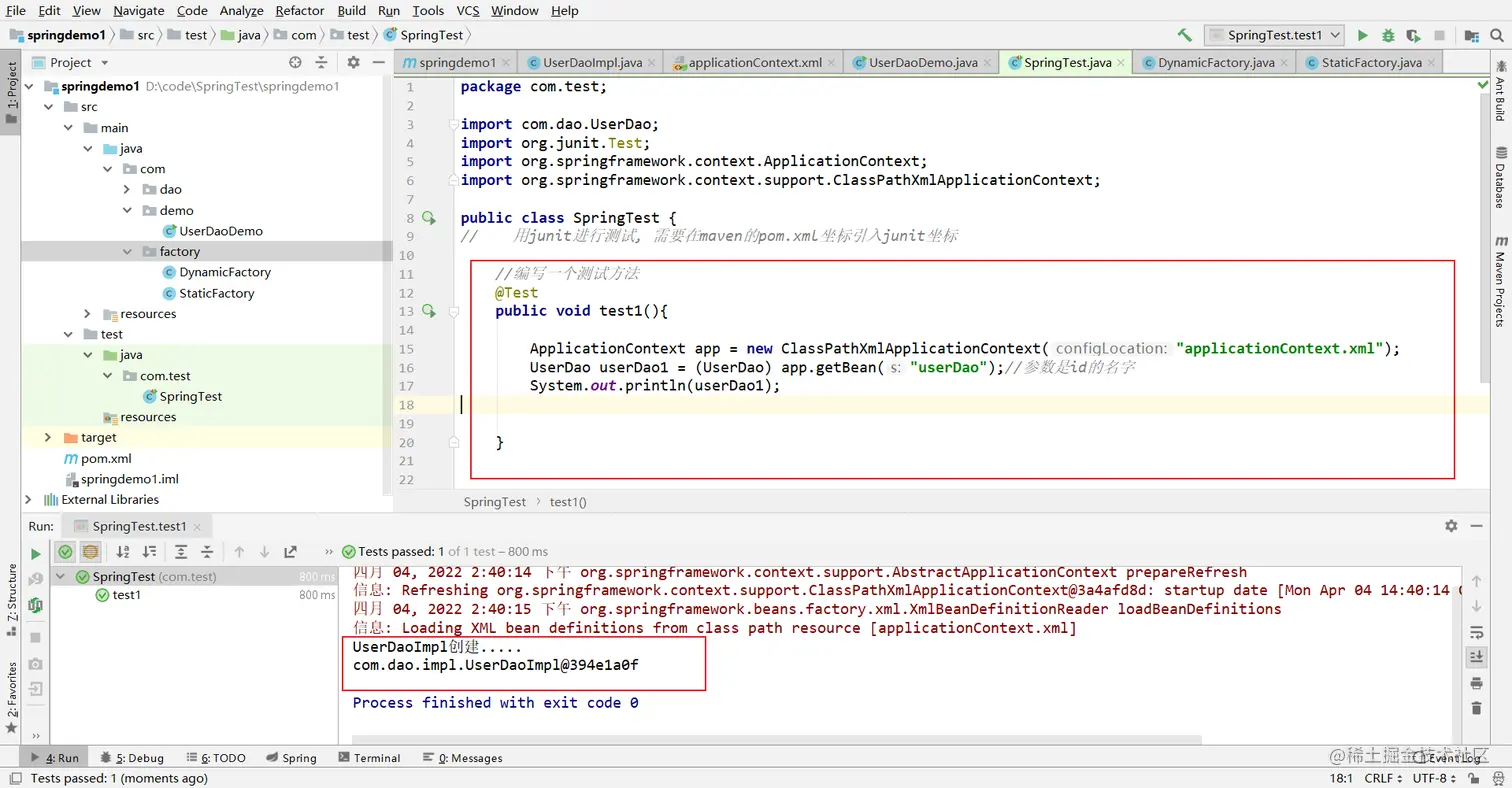Click the Rerun Failed Tests icon in Run panel
The width and height of the screenshot is (1512, 788).
[36, 579]
